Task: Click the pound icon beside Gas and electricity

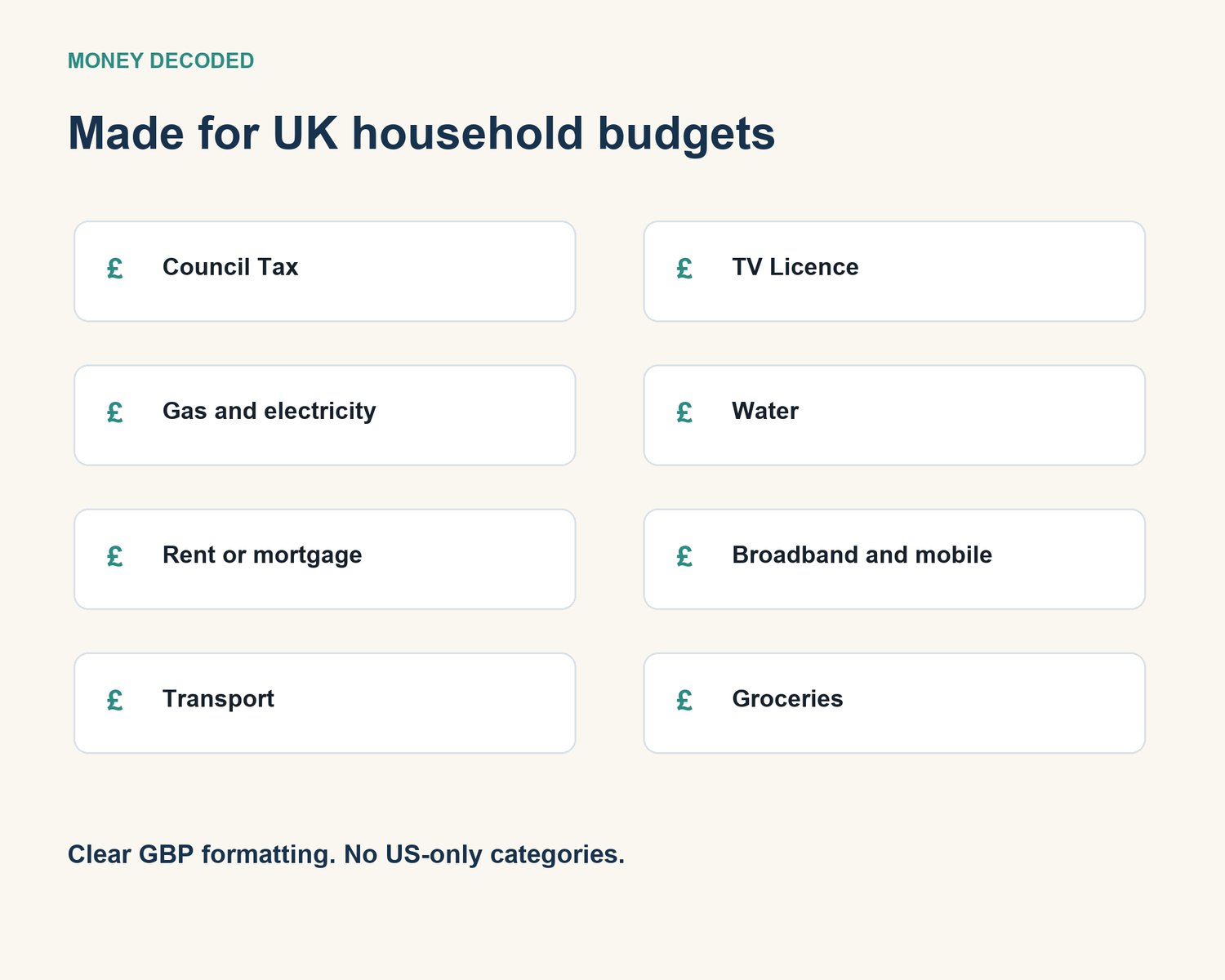Action: pyautogui.click(x=115, y=412)
